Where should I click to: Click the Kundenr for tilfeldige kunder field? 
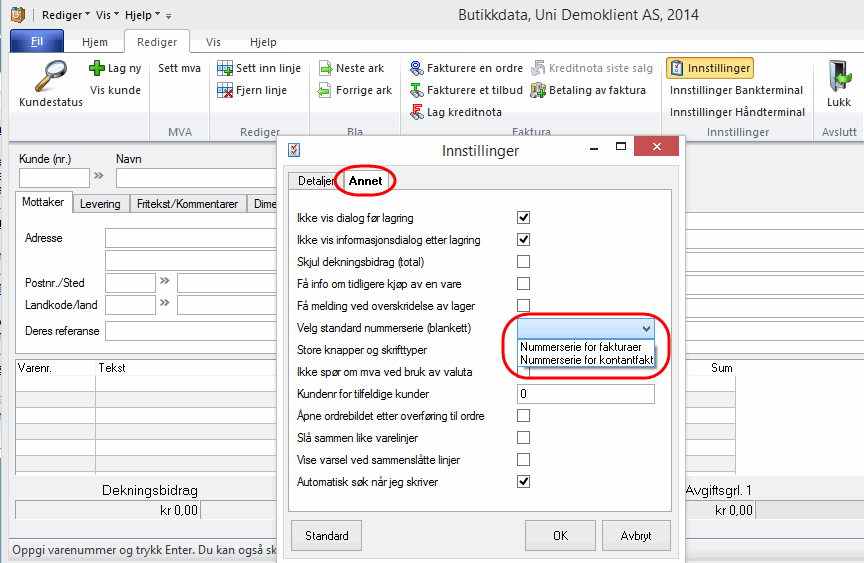(585, 394)
